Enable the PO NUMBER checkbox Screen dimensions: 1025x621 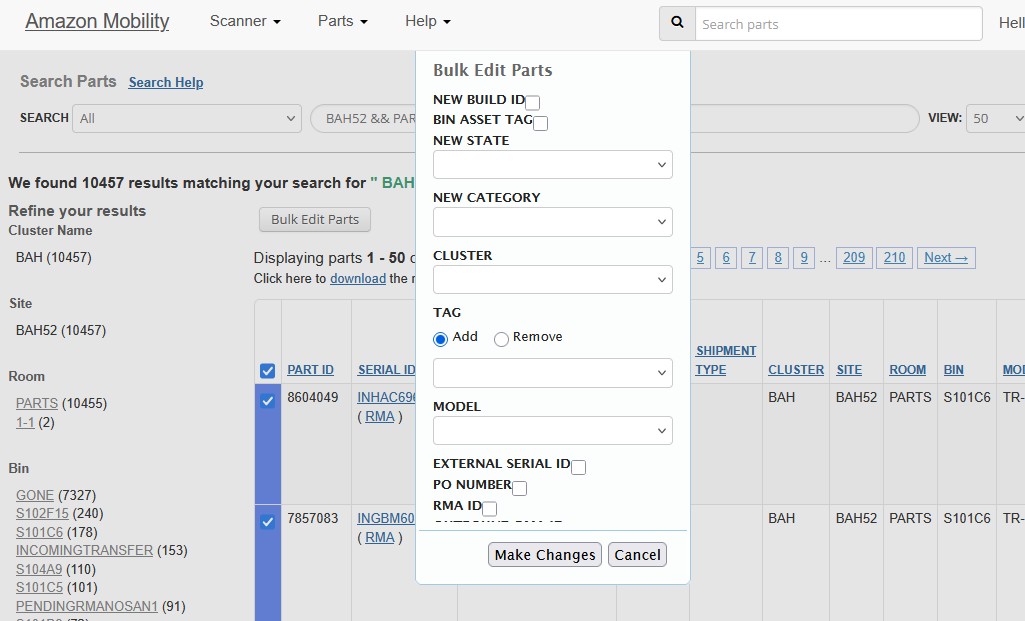pos(520,487)
